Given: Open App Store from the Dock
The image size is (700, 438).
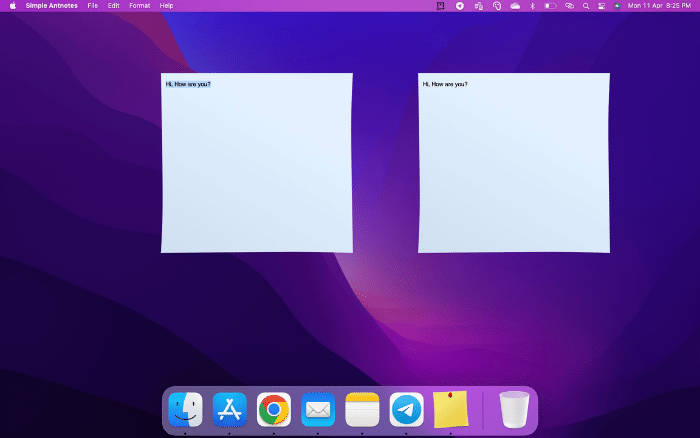Looking at the screenshot, I should coord(229,409).
